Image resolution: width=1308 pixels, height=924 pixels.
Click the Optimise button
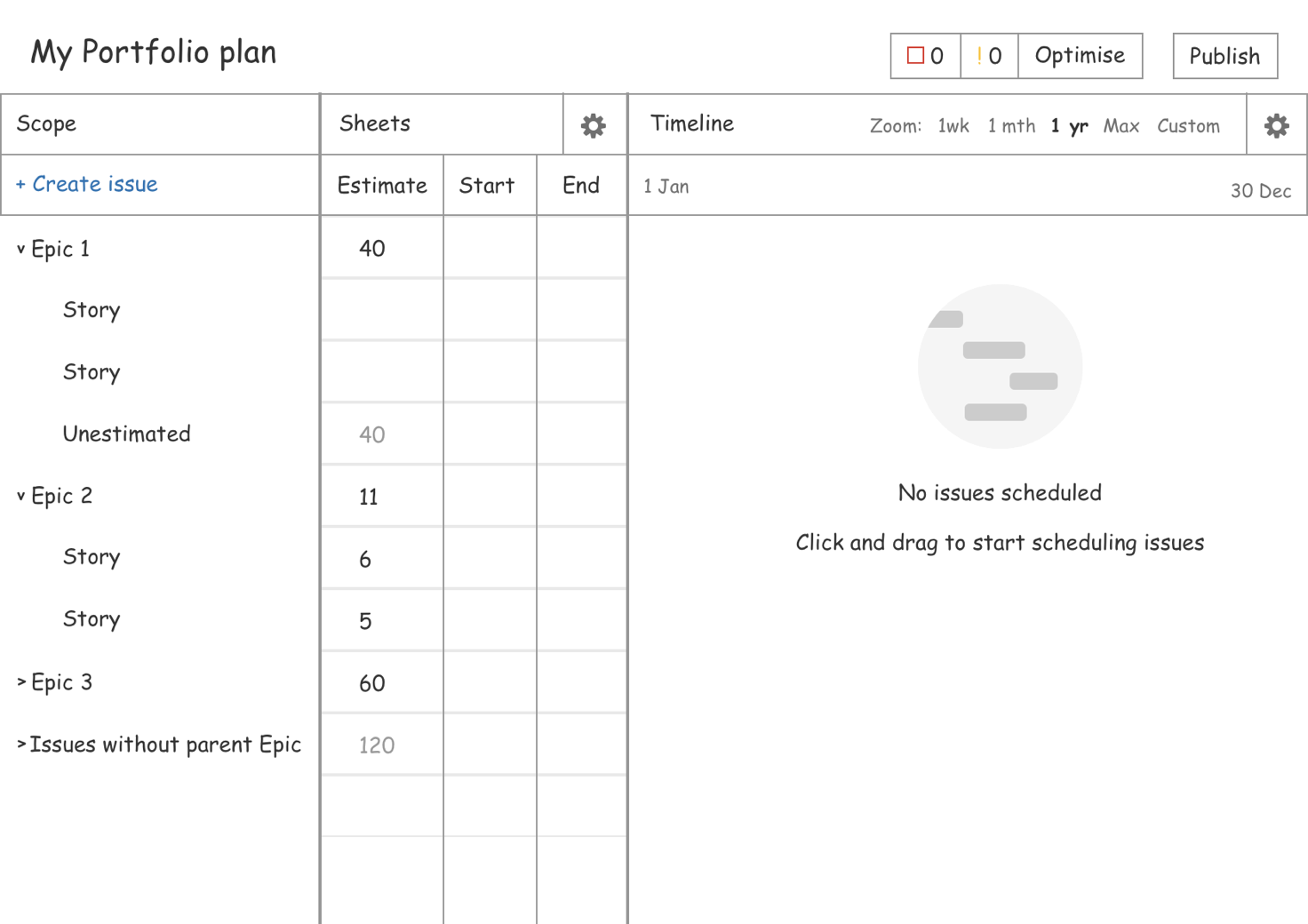click(x=1081, y=55)
